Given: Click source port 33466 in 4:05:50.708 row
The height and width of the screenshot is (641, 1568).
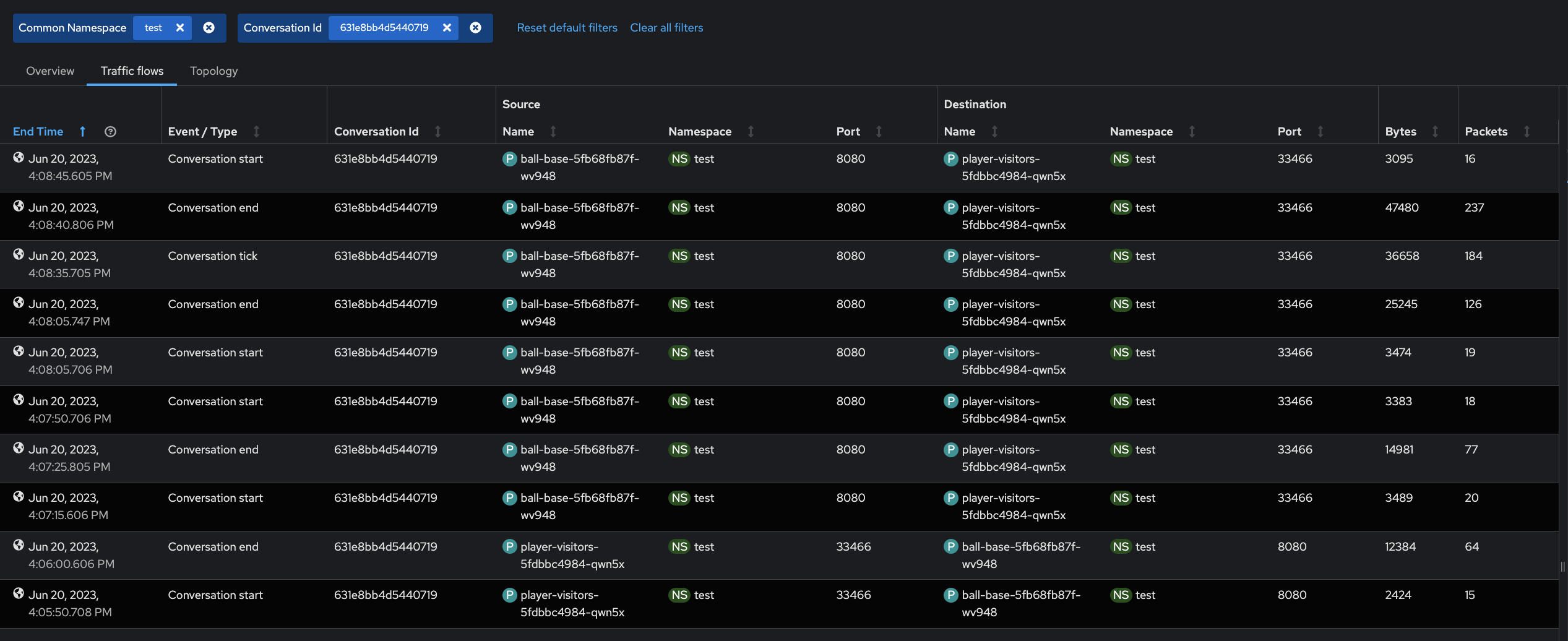Looking at the screenshot, I should coord(853,595).
